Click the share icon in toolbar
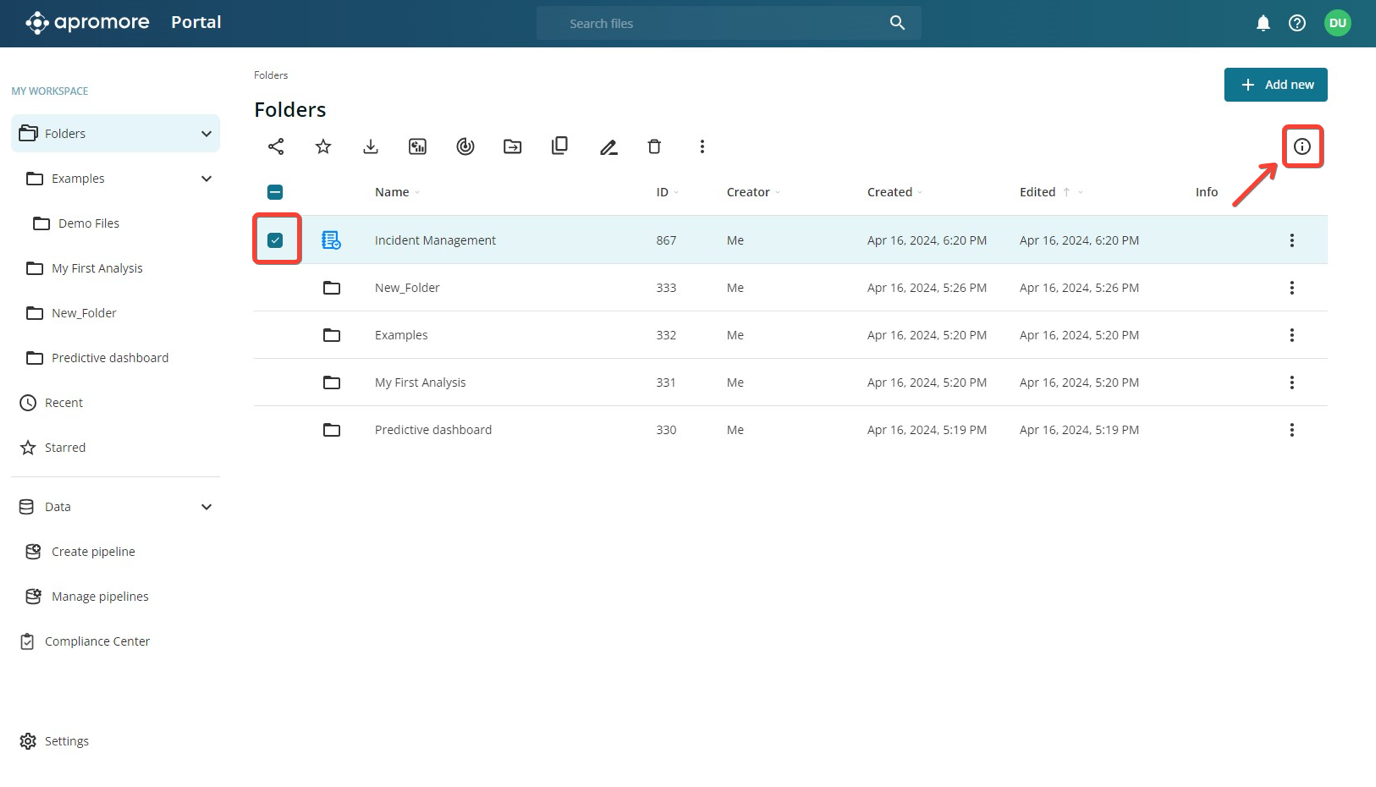1376x787 pixels. pyautogui.click(x=276, y=147)
